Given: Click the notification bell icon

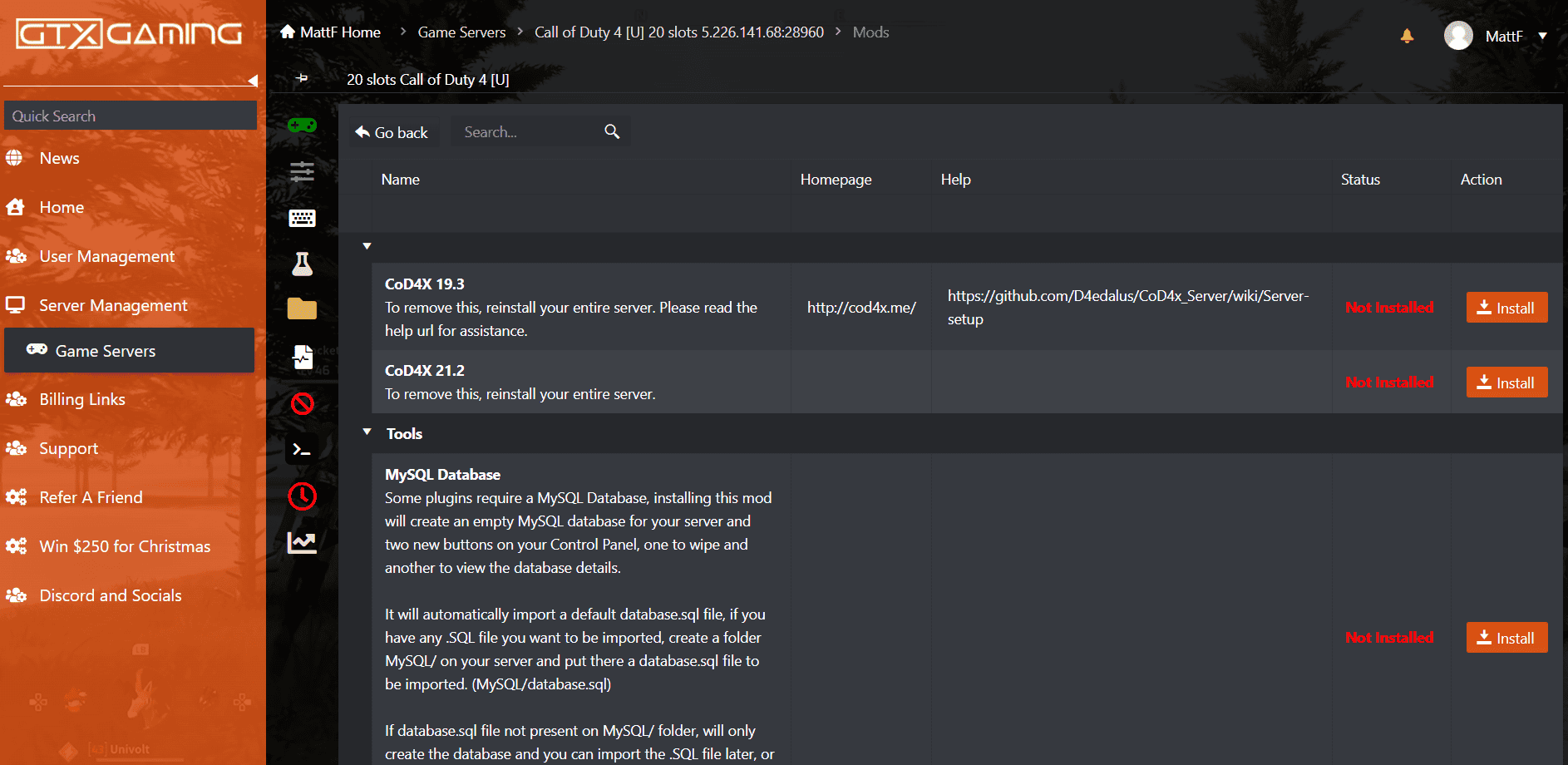Looking at the screenshot, I should 1407,36.
